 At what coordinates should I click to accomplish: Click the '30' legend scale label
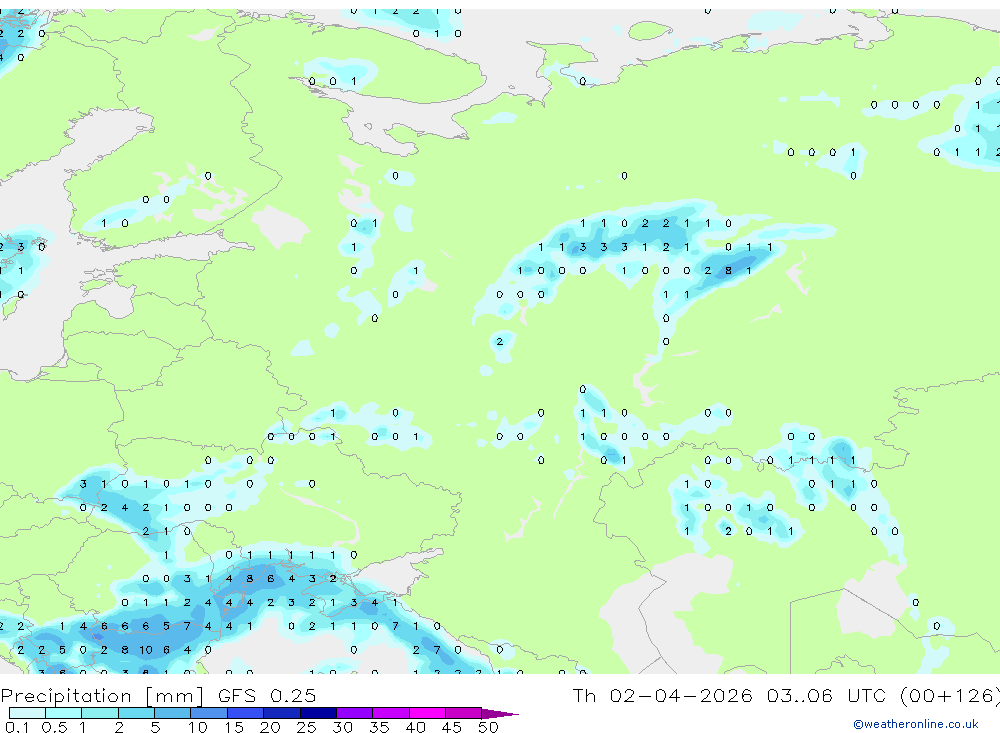[342, 727]
